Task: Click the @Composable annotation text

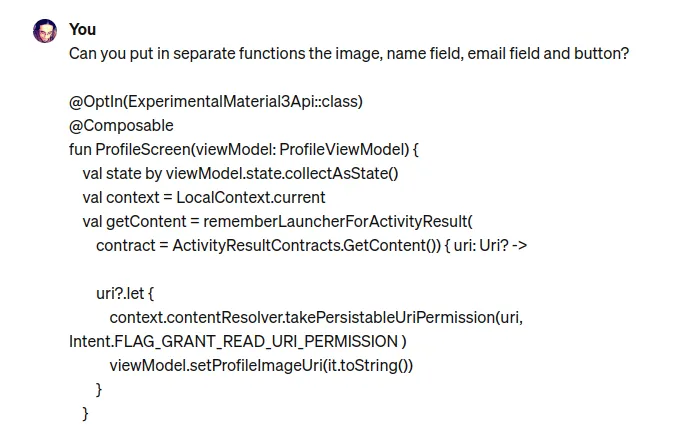Action: 121,125
